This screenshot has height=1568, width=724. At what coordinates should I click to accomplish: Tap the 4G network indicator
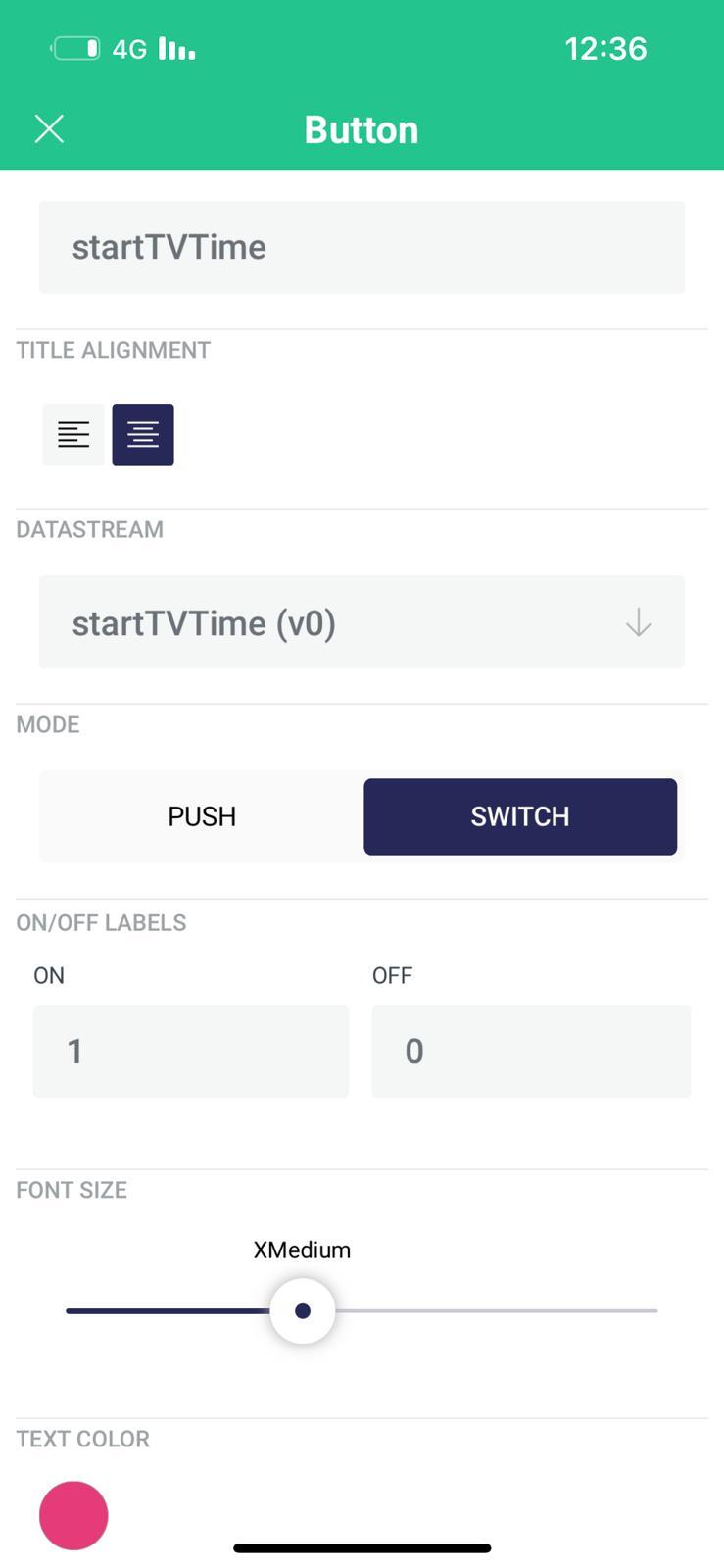[x=129, y=49]
